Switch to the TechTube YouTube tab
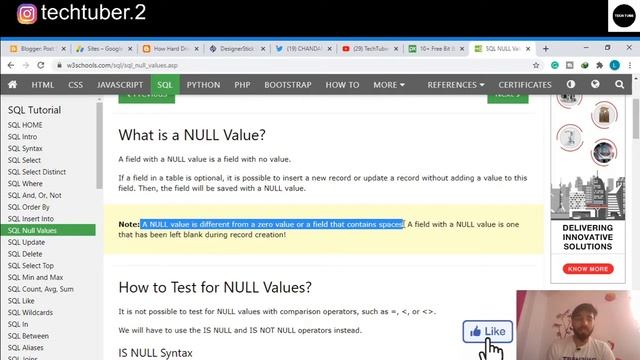Viewport: 640px width, 360px height. coord(370,49)
